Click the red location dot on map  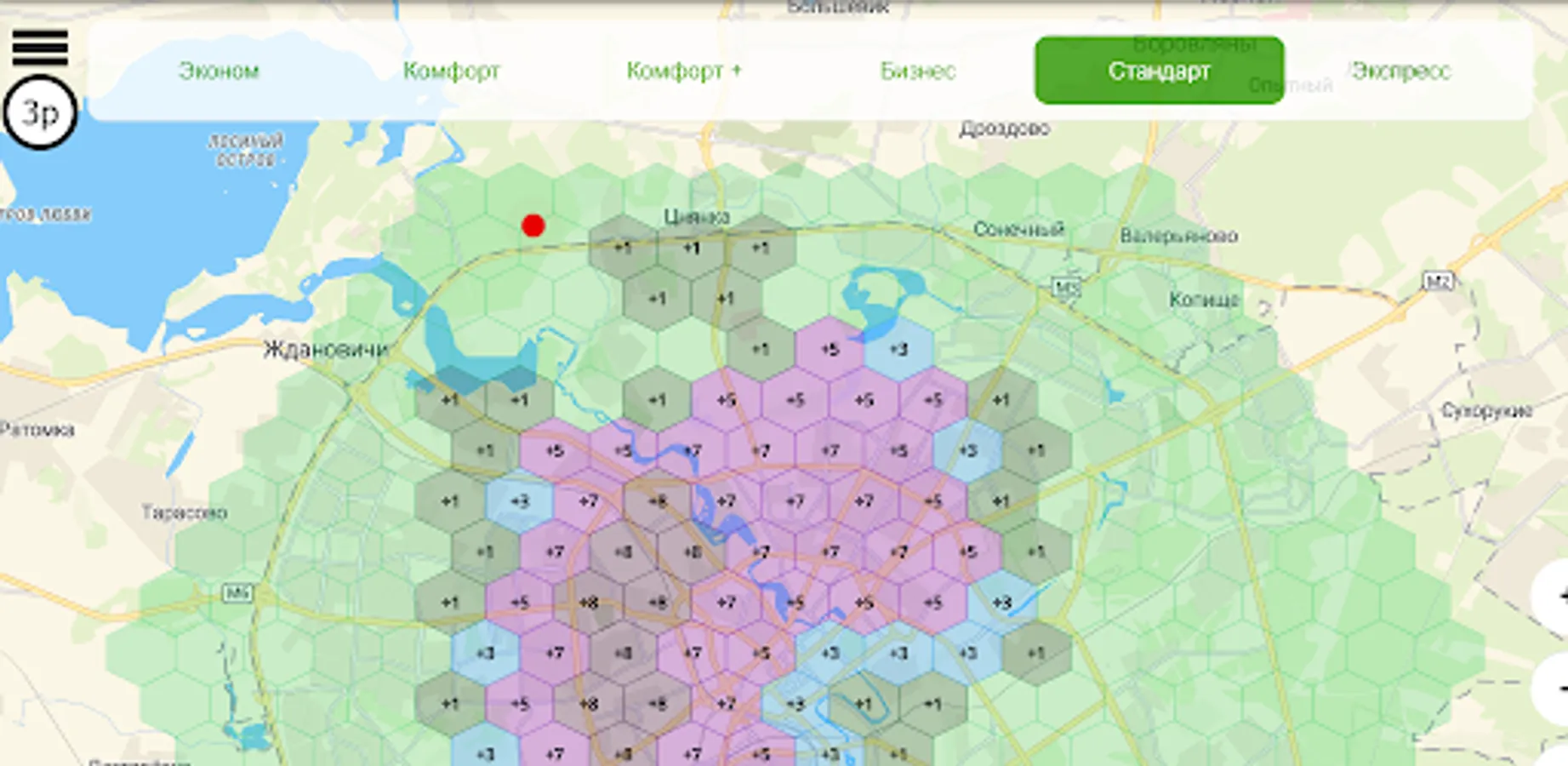(533, 226)
